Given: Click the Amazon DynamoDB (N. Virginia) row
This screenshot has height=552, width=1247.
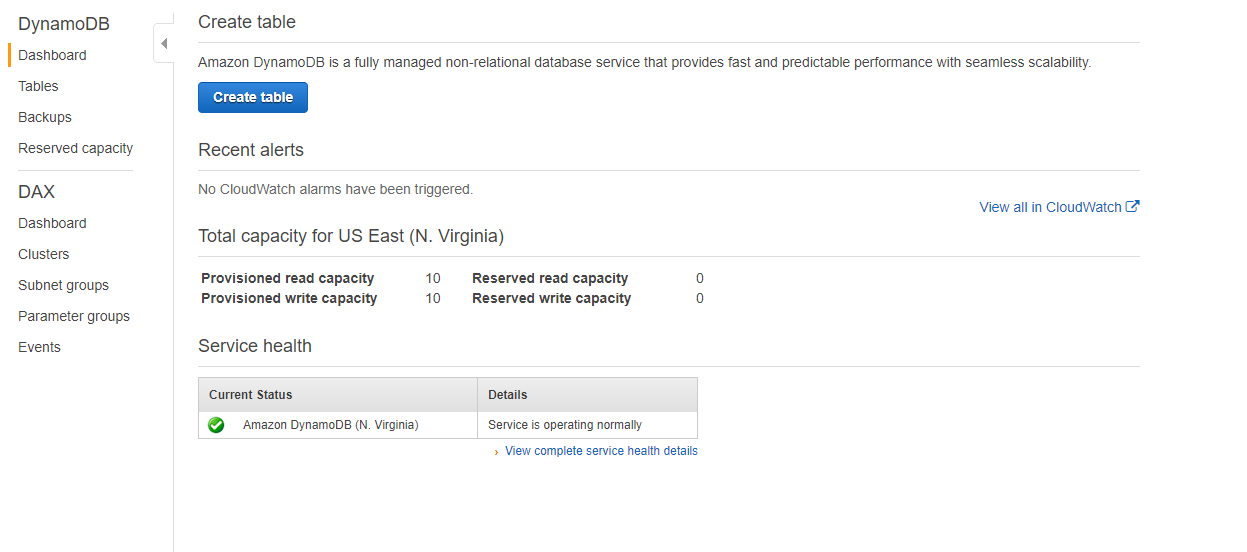Looking at the screenshot, I should coord(448,425).
